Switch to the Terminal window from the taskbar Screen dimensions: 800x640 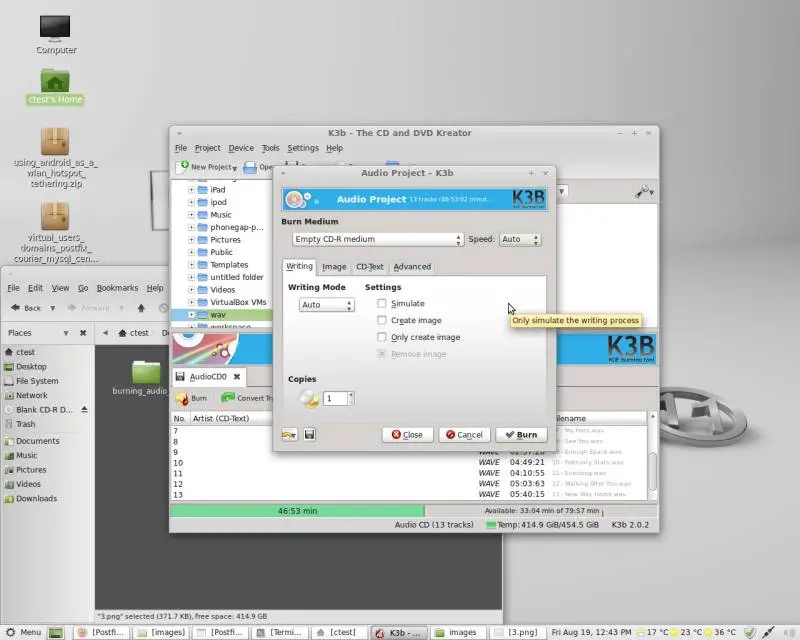[x=282, y=632]
